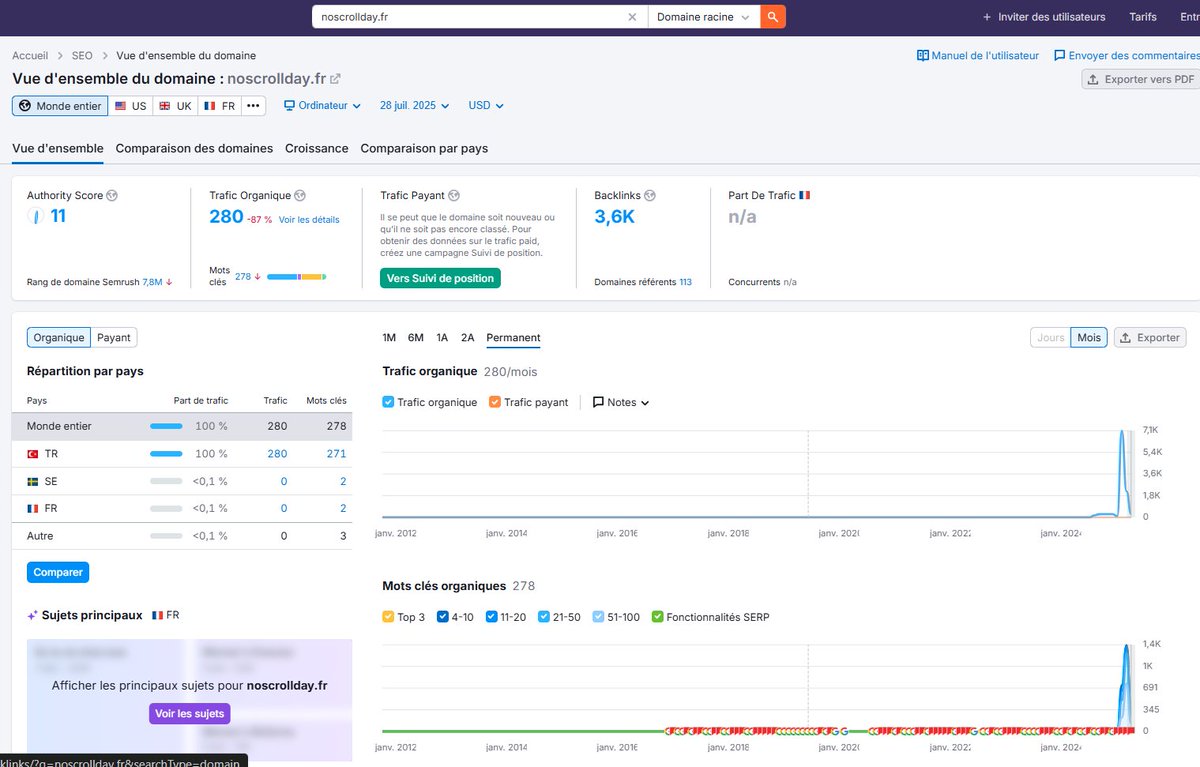Open Comparaison des domaines tab

pos(194,148)
